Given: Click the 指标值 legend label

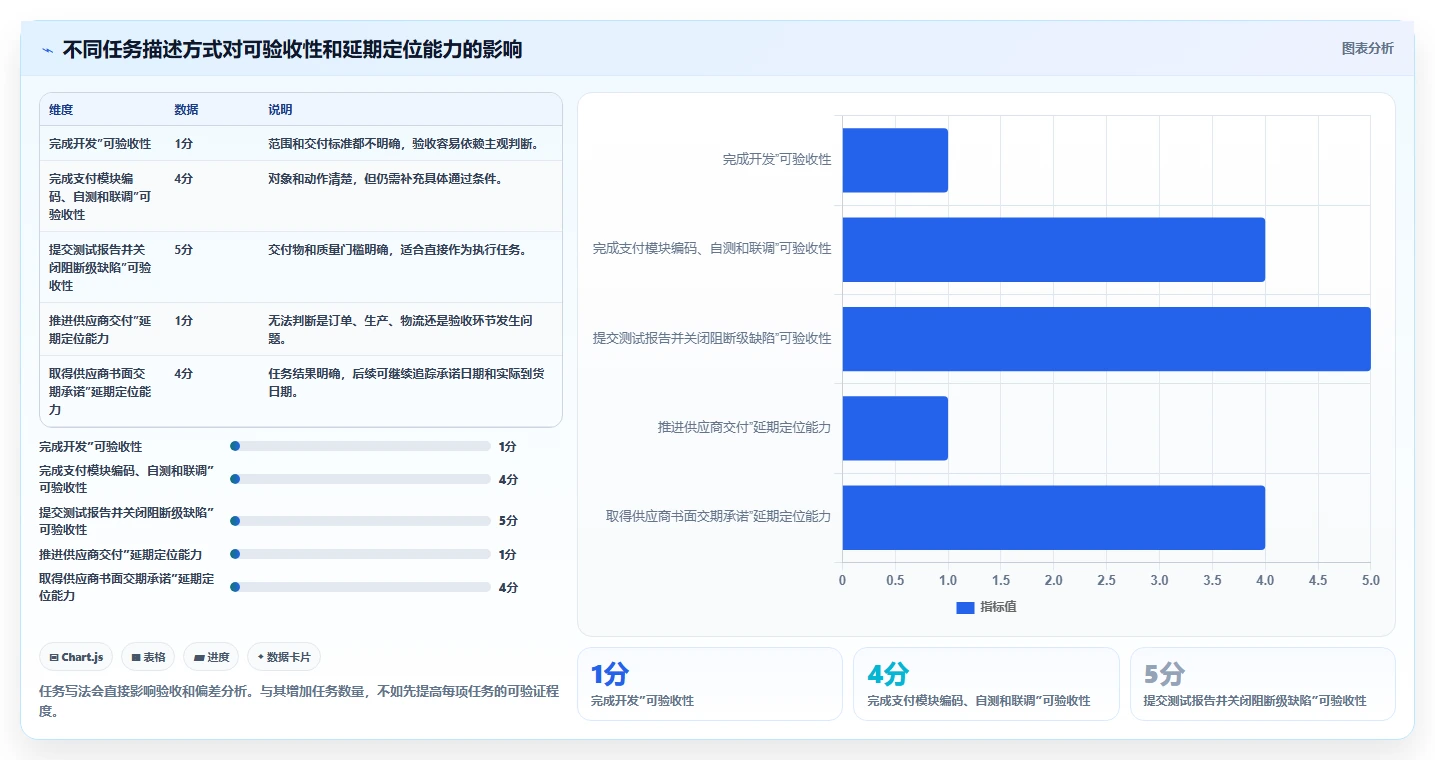Looking at the screenshot, I should point(998,607).
